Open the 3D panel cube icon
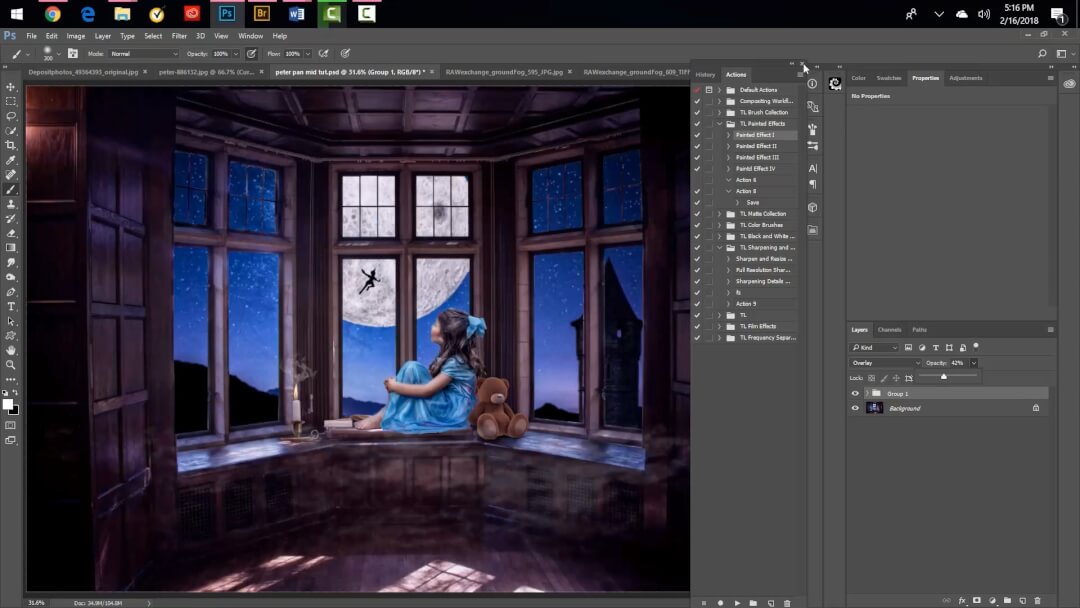The width and height of the screenshot is (1080, 608). 813,207
